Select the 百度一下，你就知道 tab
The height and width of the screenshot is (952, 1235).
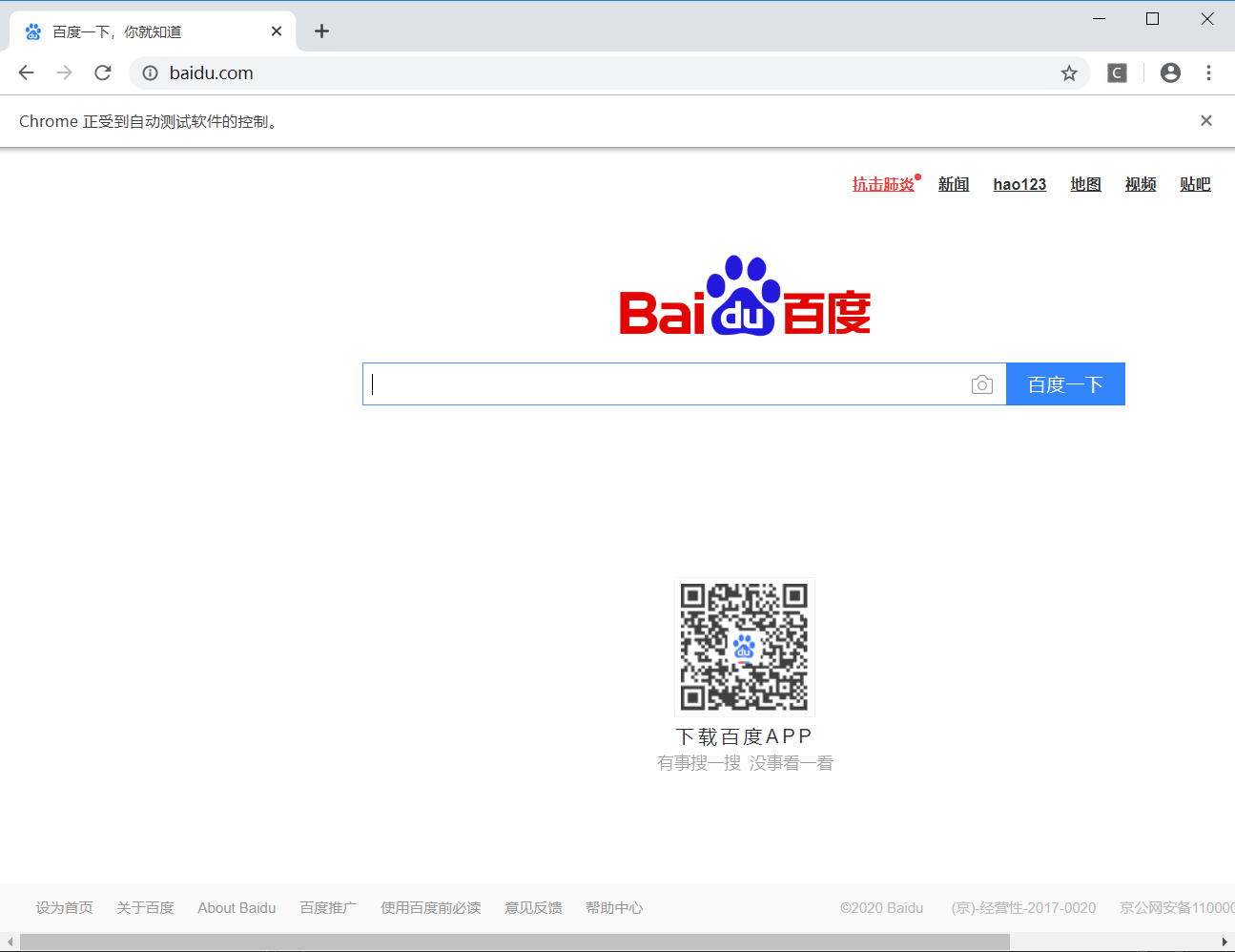[x=153, y=31]
